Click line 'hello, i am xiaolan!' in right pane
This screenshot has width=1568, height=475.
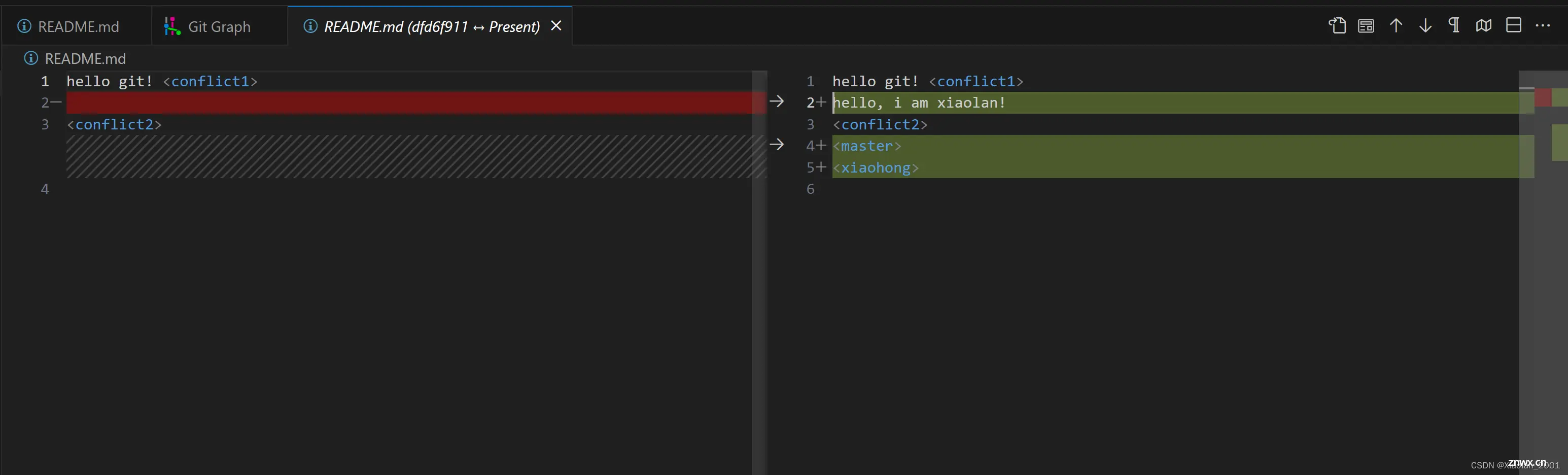tap(919, 103)
